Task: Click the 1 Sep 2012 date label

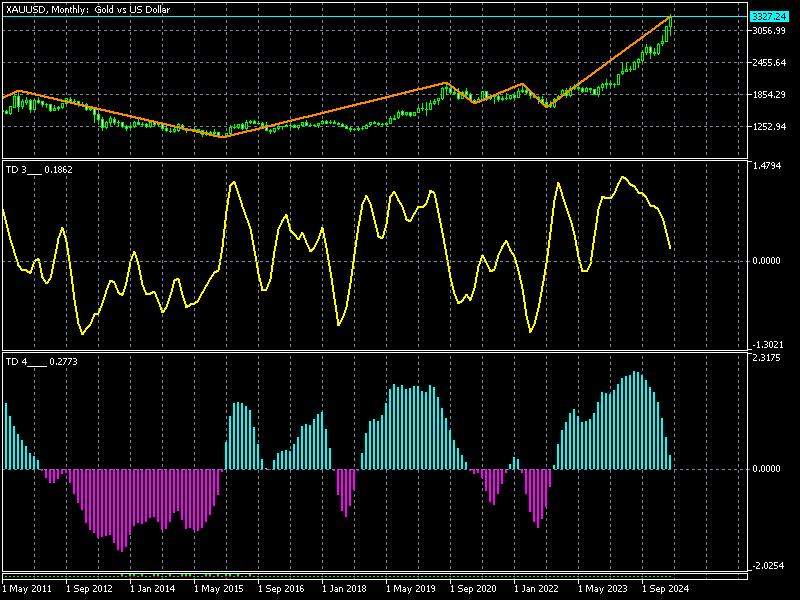Action: [89, 589]
